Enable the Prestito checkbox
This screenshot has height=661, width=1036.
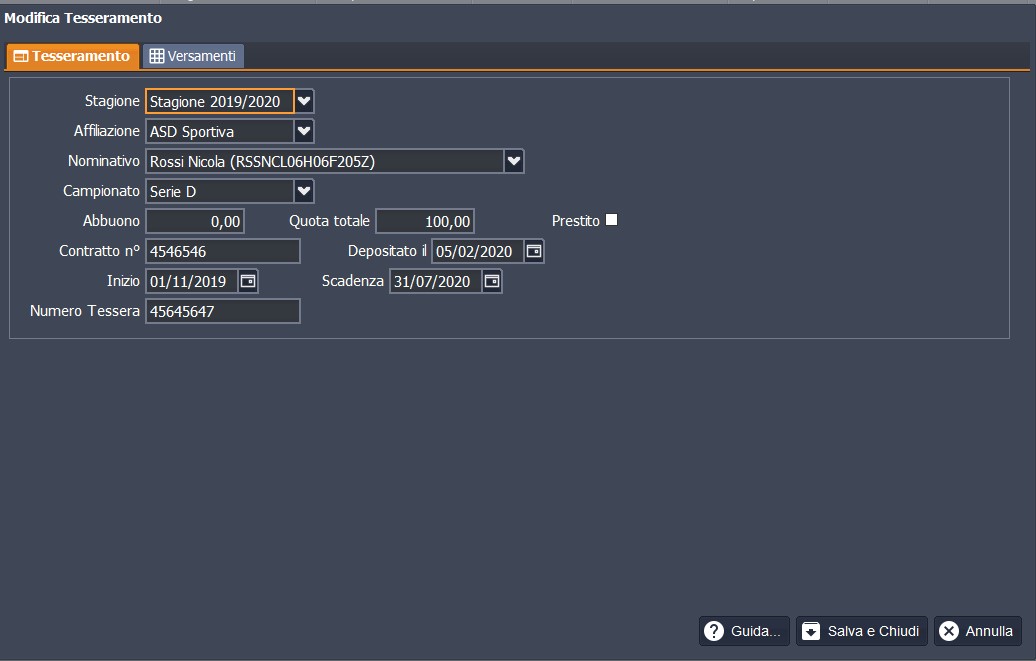[612, 220]
